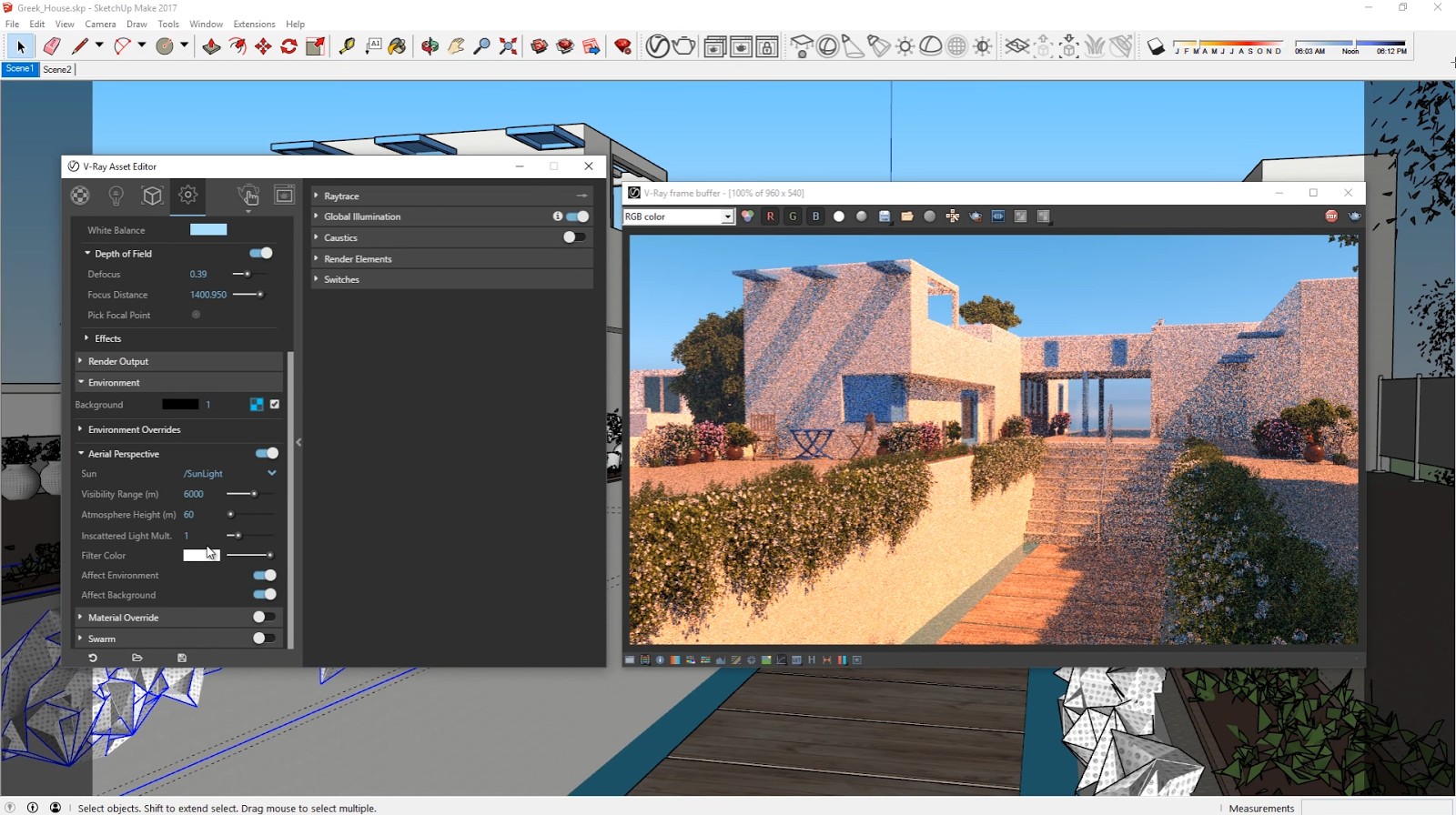This screenshot has width=1456, height=815.
Task: Open Materials tab in Asset Editor
Action: (80, 195)
